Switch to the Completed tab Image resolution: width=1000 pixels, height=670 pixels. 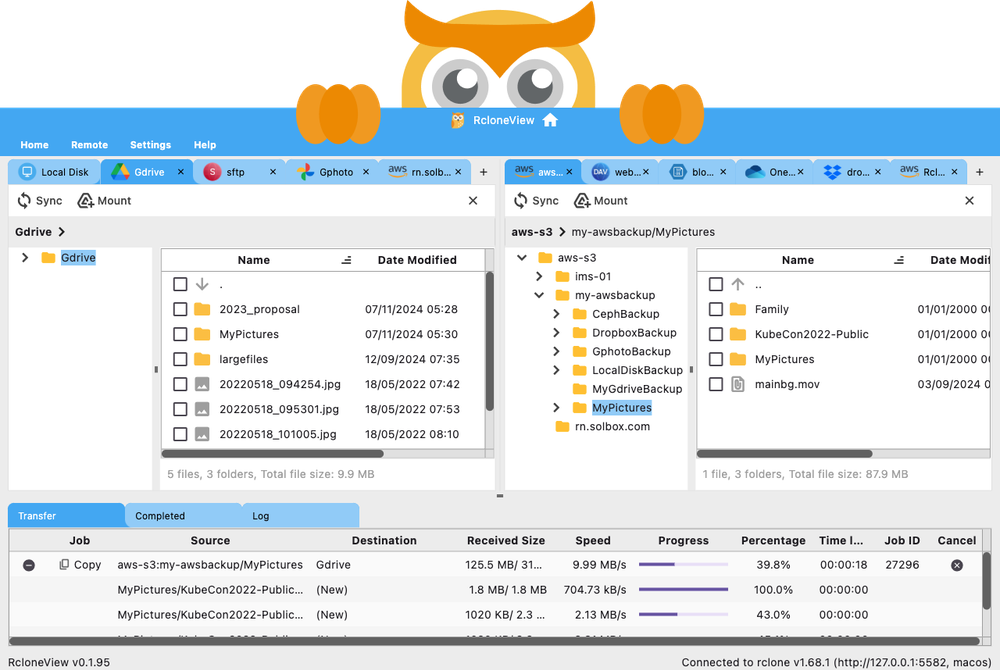(x=184, y=516)
